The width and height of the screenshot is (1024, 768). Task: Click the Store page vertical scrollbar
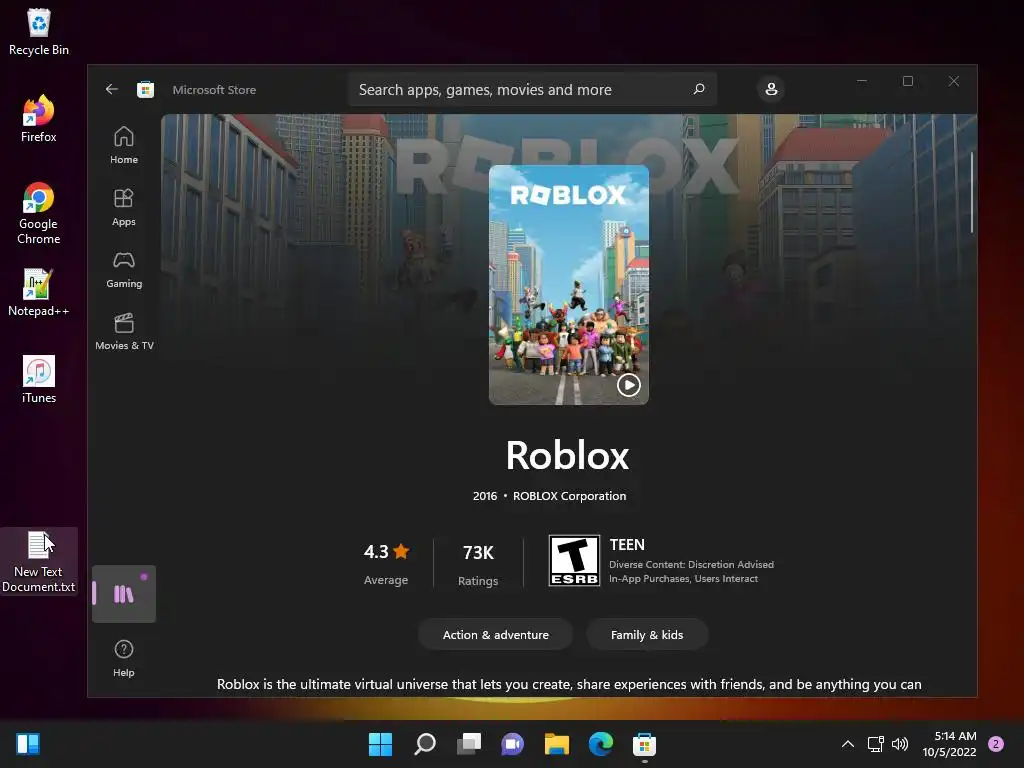pos(972,193)
